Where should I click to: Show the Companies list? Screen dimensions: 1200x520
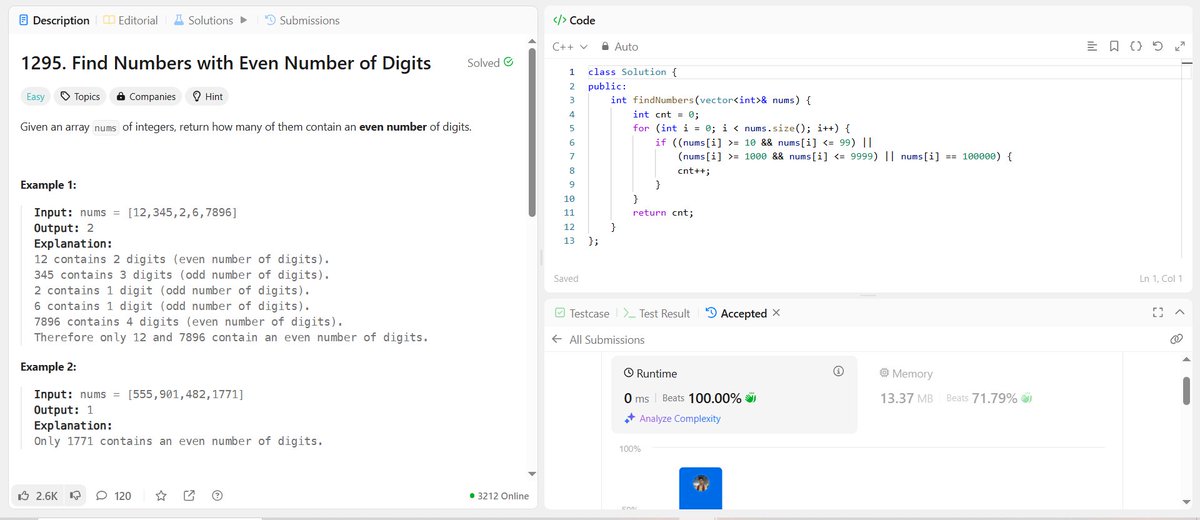tap(146, 97)
